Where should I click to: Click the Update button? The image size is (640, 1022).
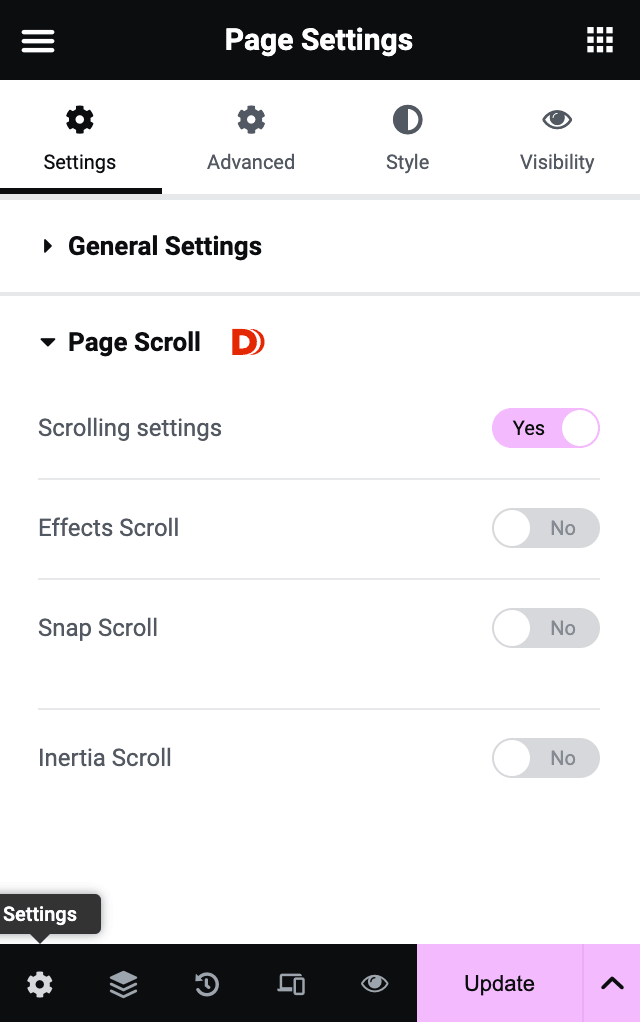click(x=499, y=983)
